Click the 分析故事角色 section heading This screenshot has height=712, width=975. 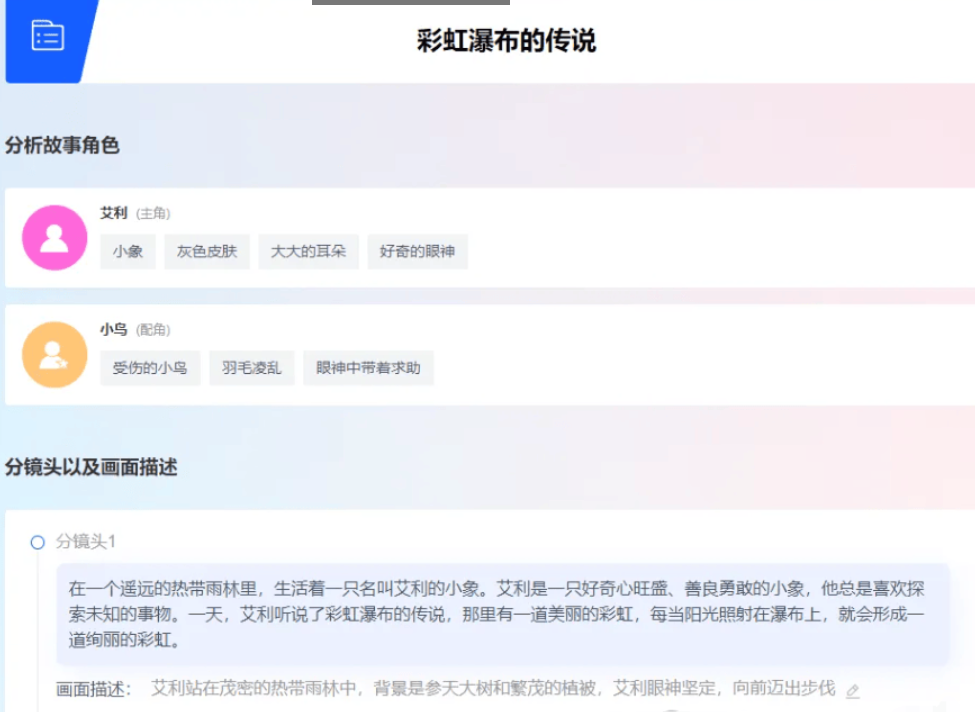[x=62, y=145]
